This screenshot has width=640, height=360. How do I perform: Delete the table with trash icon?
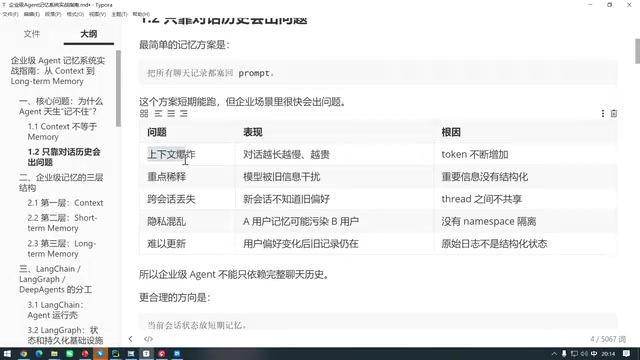[613, 113]
